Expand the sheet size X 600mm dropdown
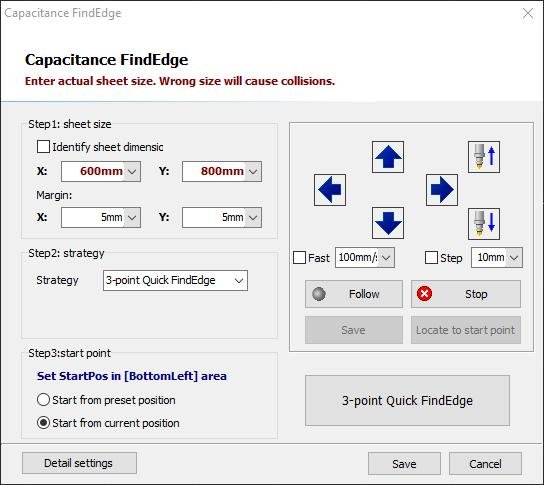Image resolution: width=544 pixels, height=485 pixels. [x=132, y=171]
